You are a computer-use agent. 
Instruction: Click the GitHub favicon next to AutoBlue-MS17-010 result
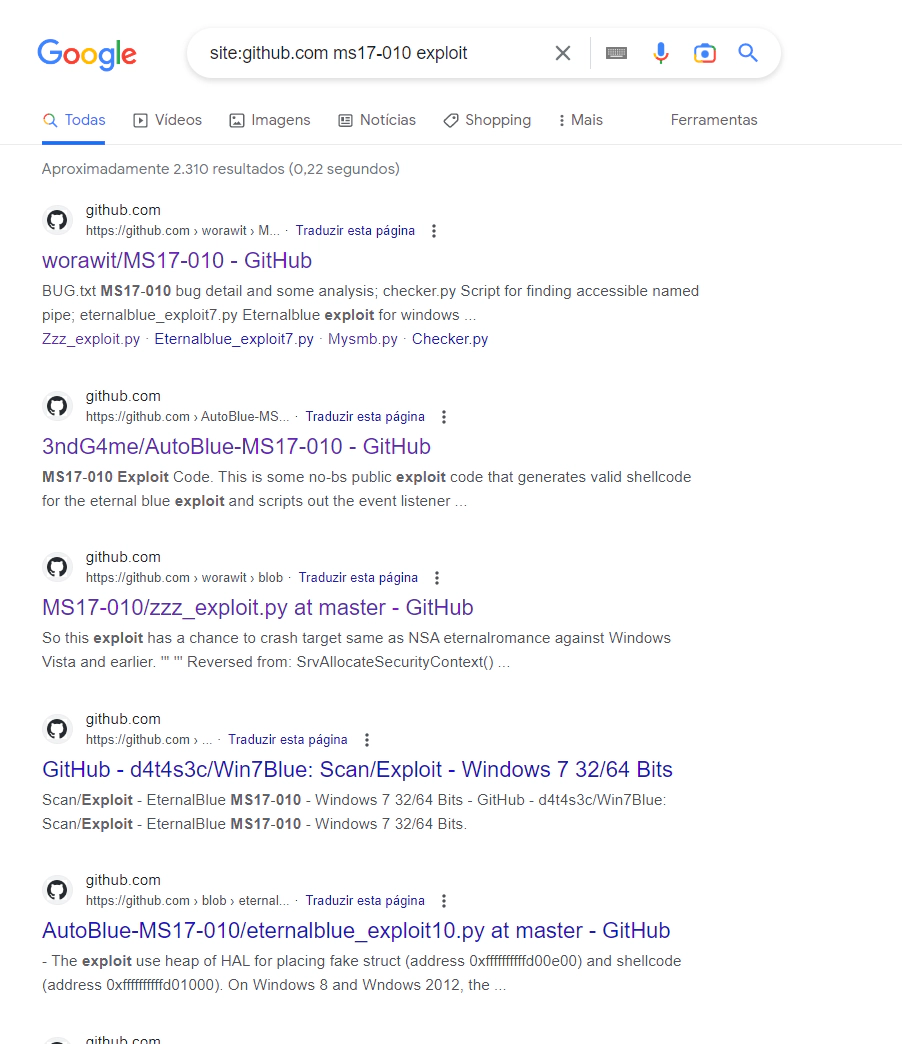(x=57, y=406)
